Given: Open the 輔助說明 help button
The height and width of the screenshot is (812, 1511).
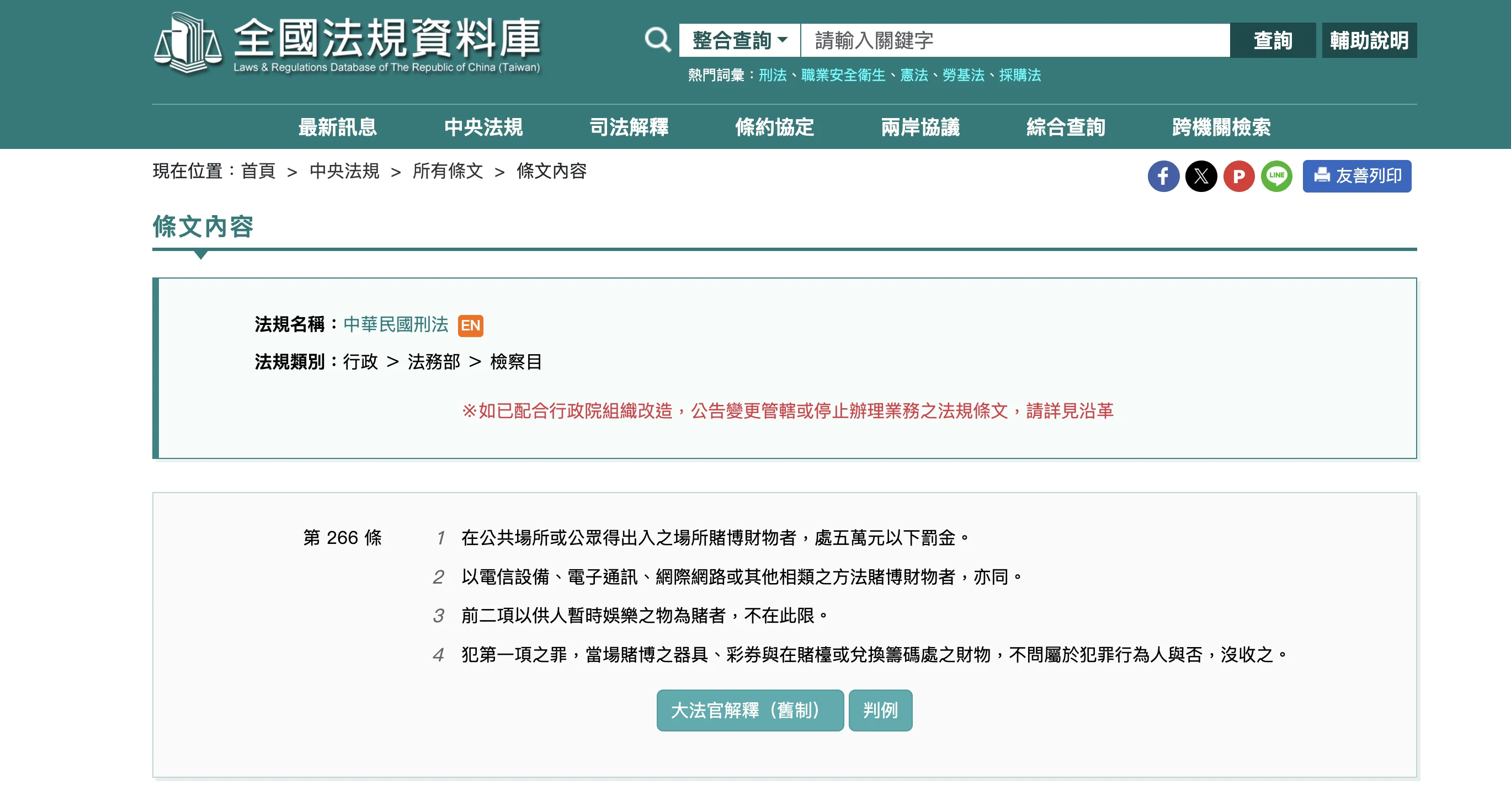Looking at the screenshot, I should (x=1369, y=40).
